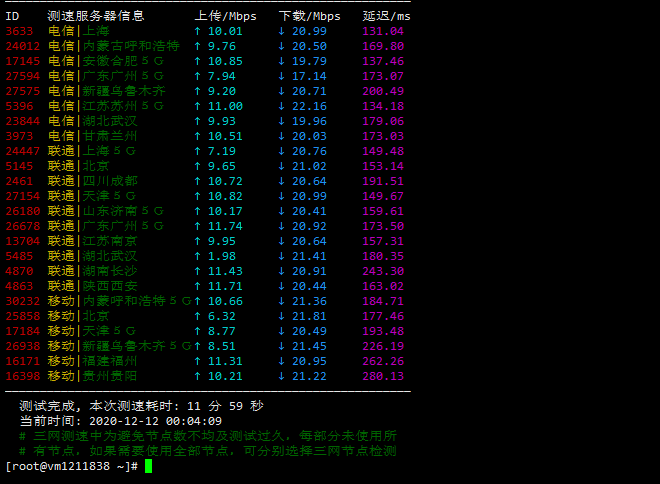Click the ID column header
The height and width of the screenshot is (484, 660).
point(12,16)
